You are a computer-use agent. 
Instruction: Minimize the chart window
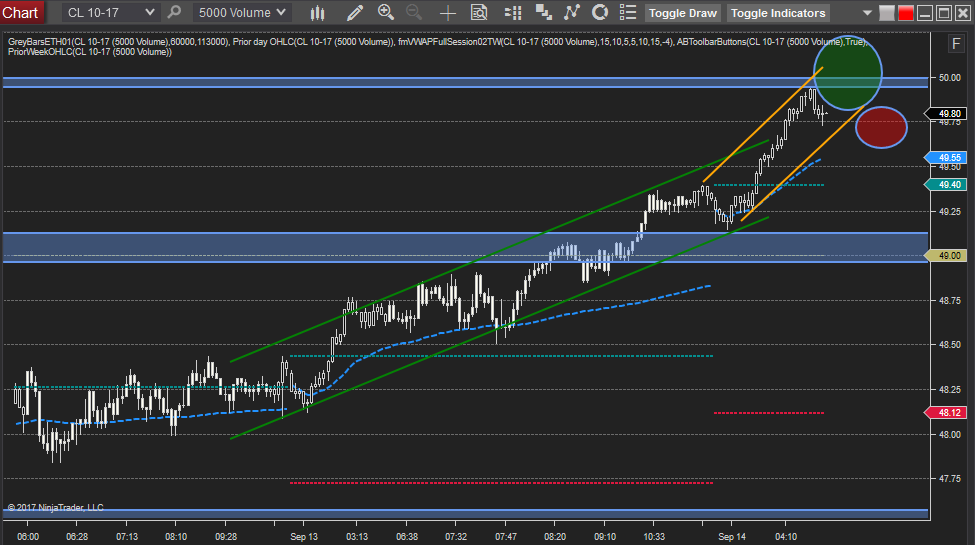point(925,13)
